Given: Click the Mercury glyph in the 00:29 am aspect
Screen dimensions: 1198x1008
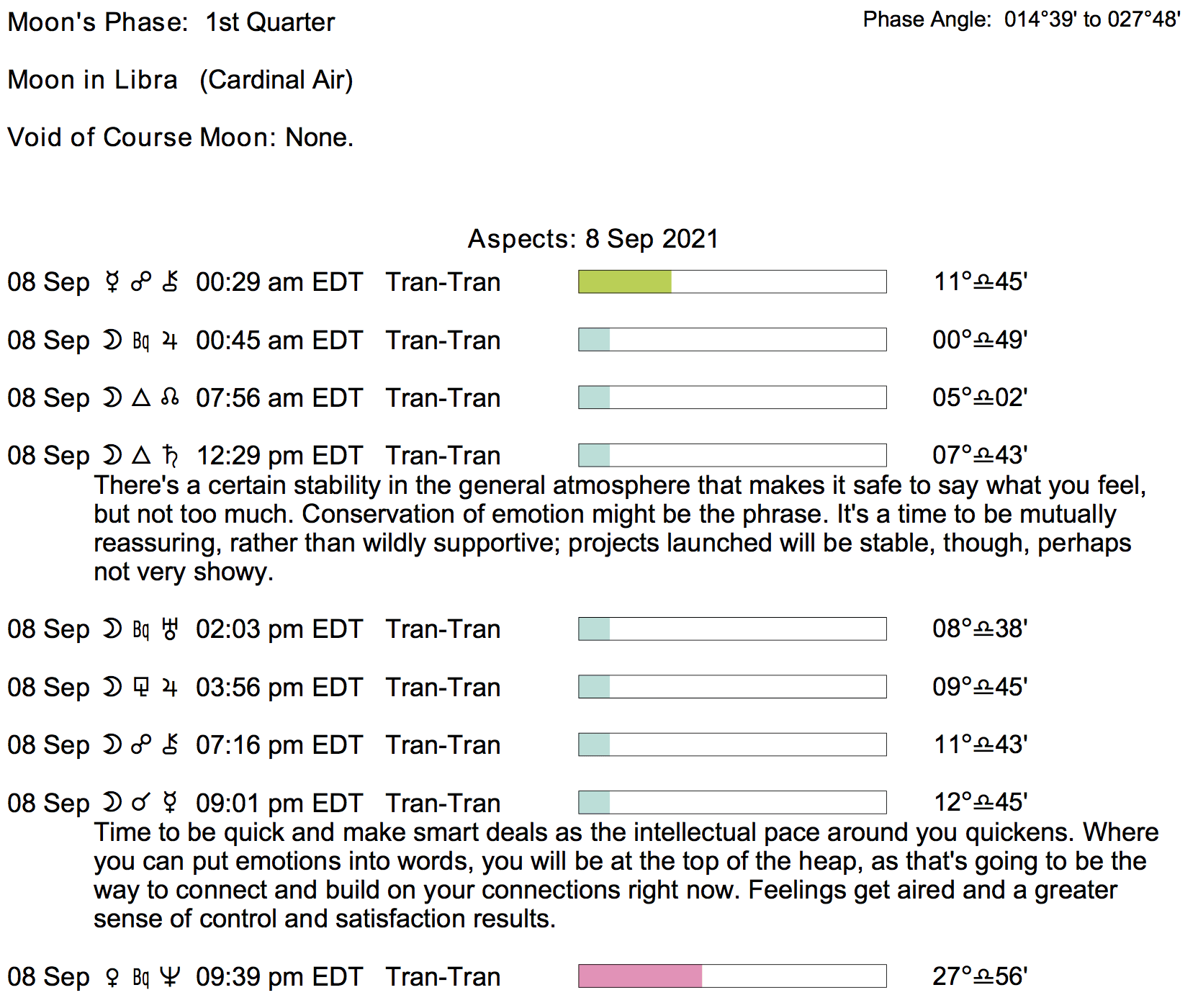Looking at the screenshot, I should tap(112, 282).
